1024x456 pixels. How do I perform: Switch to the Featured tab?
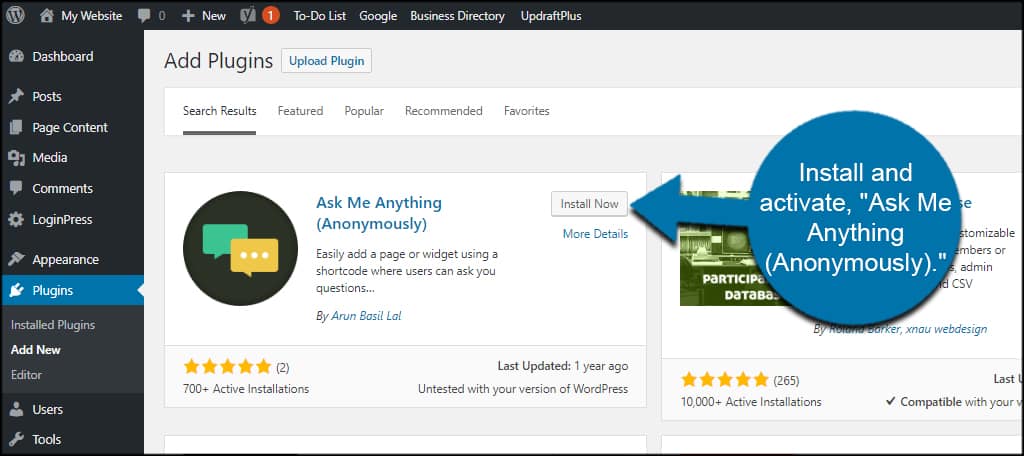click(x=300, y=111)
